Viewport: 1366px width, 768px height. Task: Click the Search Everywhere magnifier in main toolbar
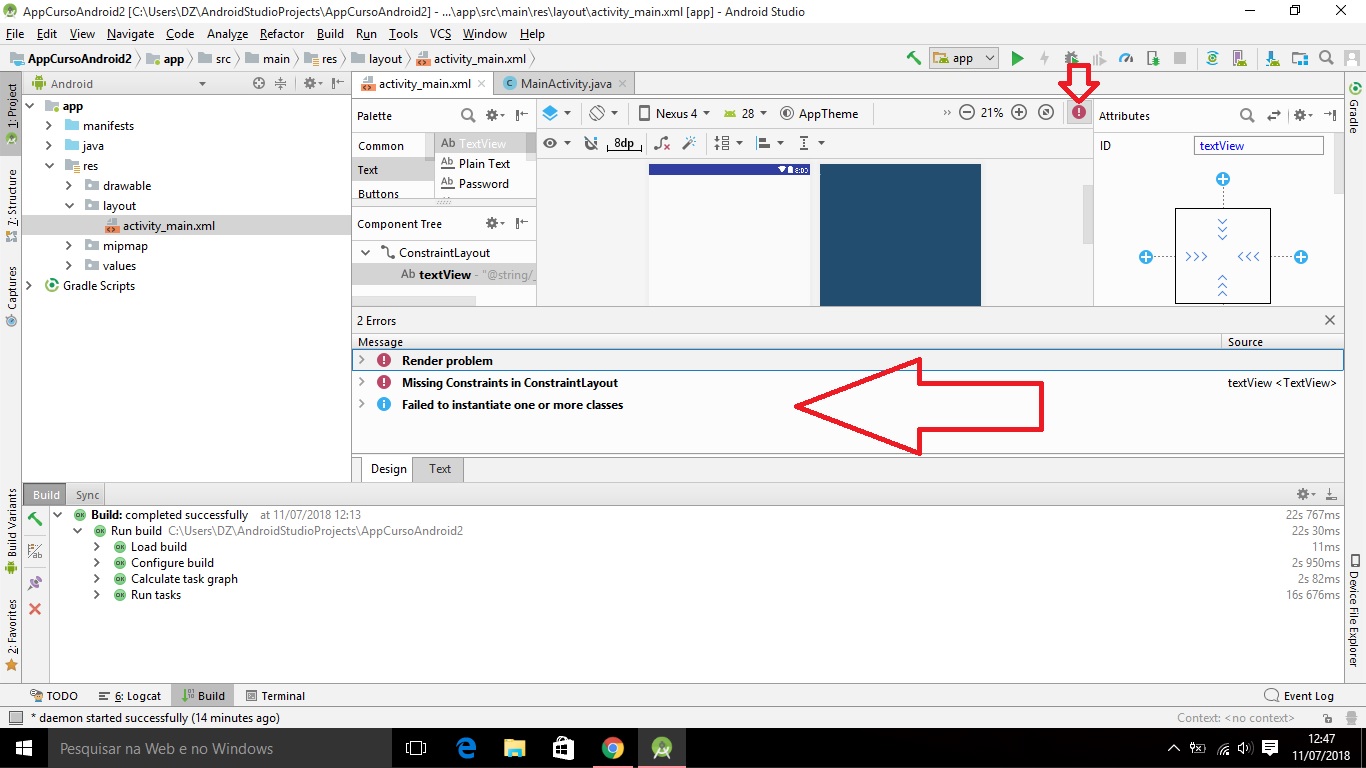(x=1326, y=58)
